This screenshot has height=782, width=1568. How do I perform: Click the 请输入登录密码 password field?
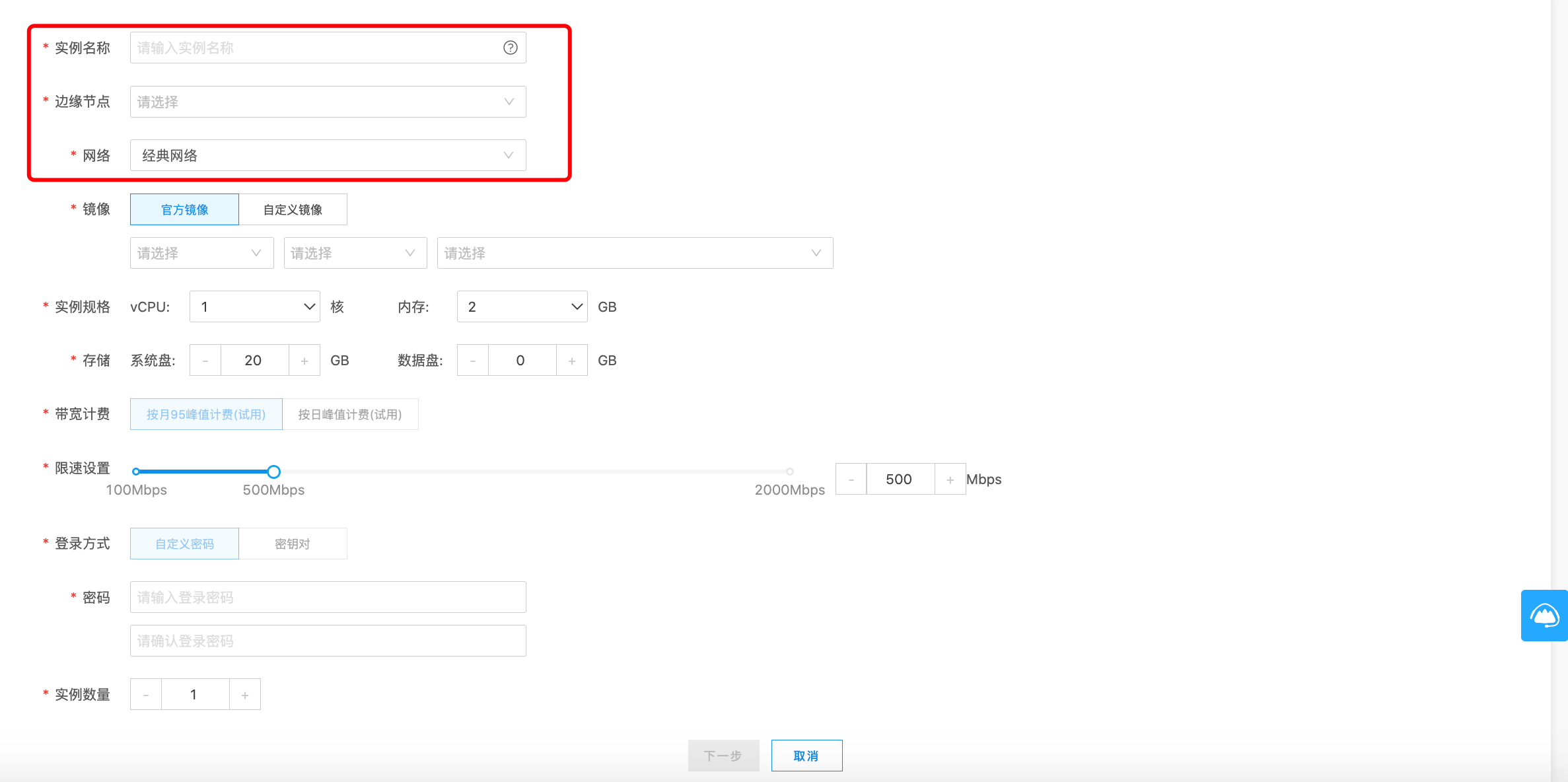(328, 598)
